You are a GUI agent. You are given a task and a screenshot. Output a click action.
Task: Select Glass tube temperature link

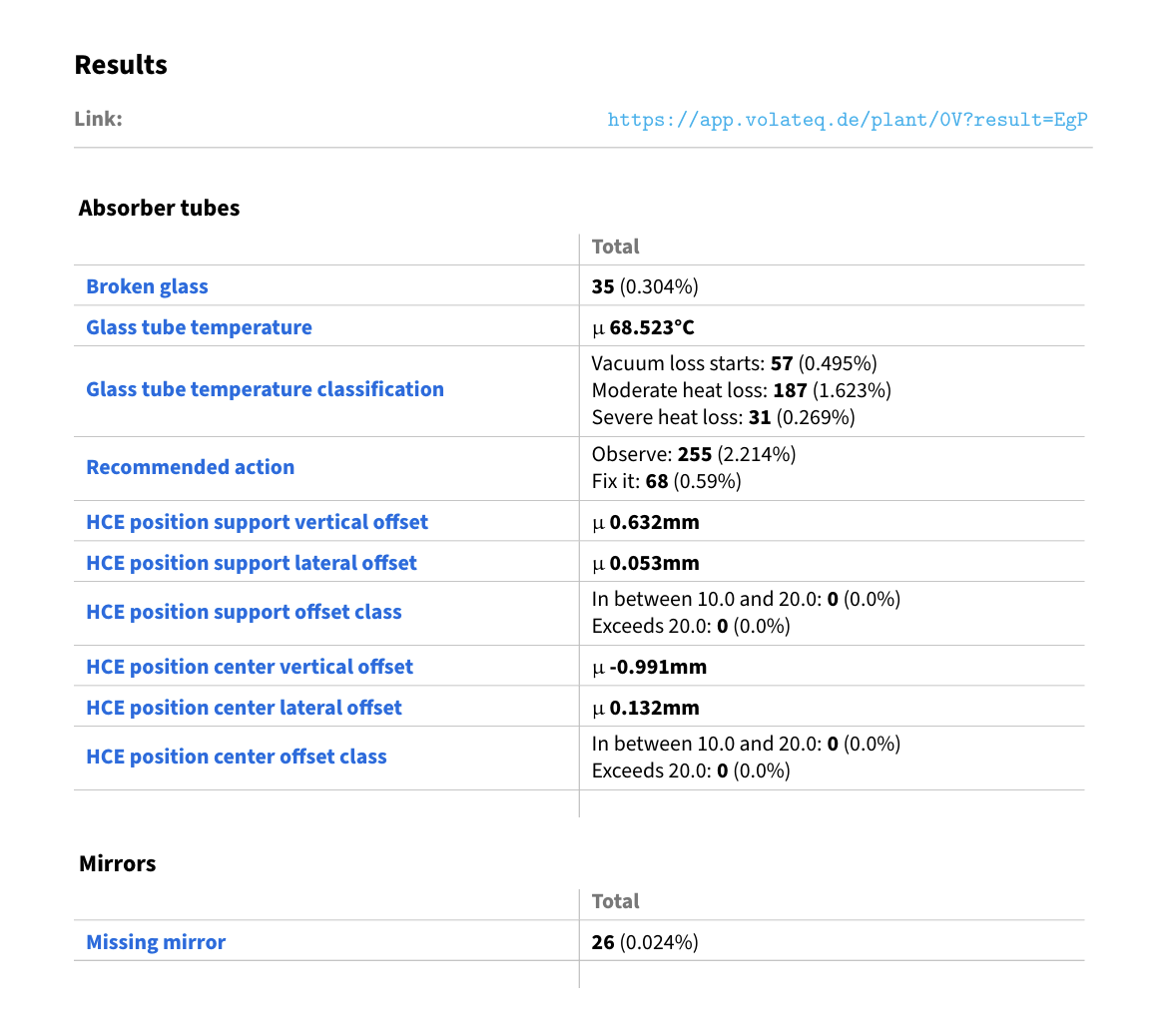(x=199, y=327)
